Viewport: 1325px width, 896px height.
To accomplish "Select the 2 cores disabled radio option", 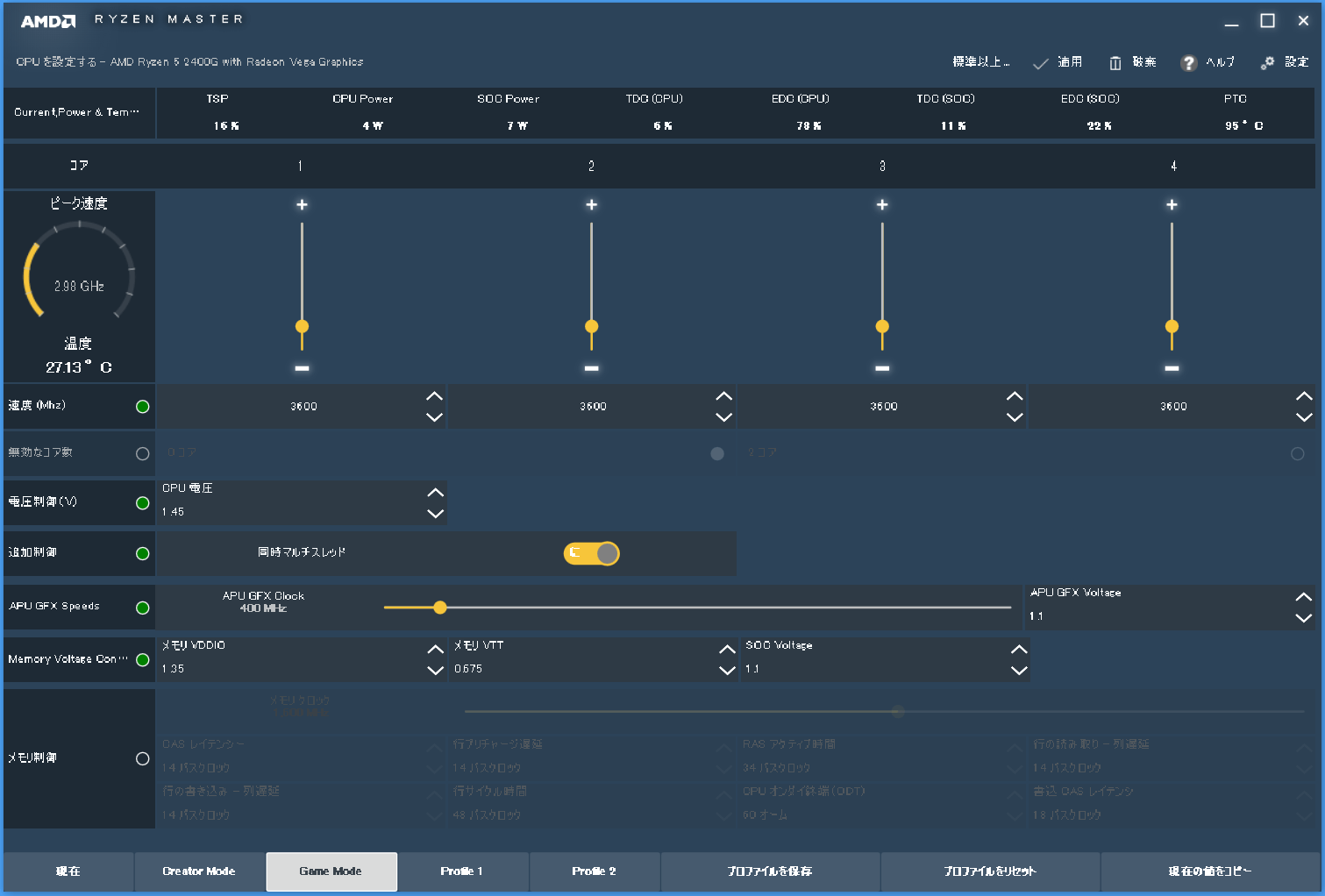I will click(1298, 454).
